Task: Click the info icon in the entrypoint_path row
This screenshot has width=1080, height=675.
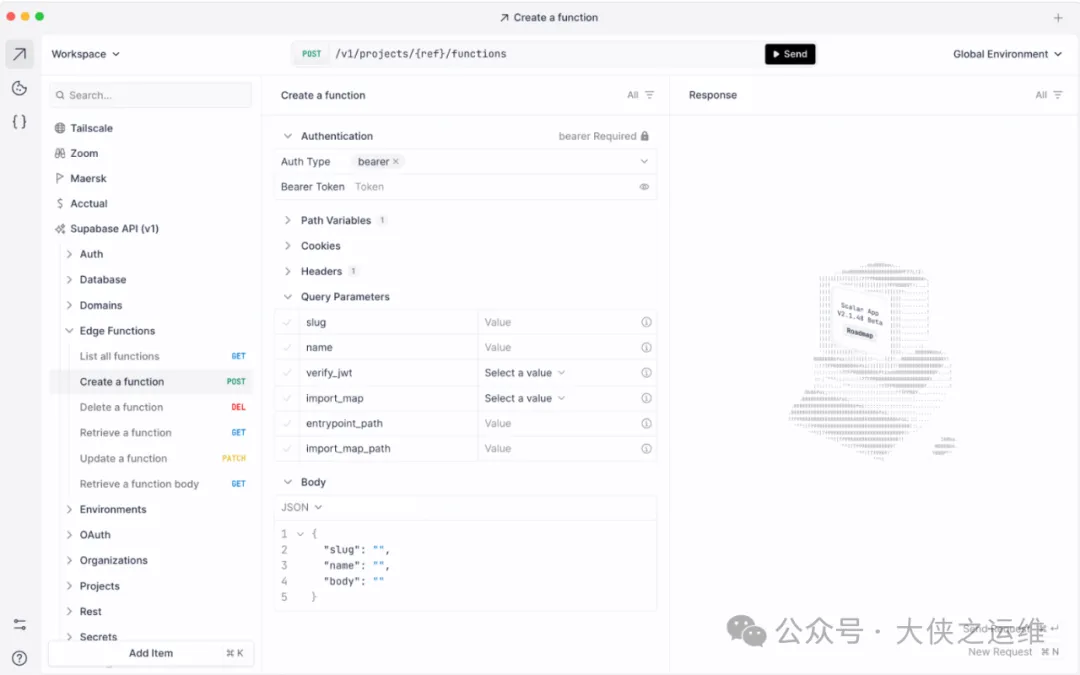Action: 646,424
